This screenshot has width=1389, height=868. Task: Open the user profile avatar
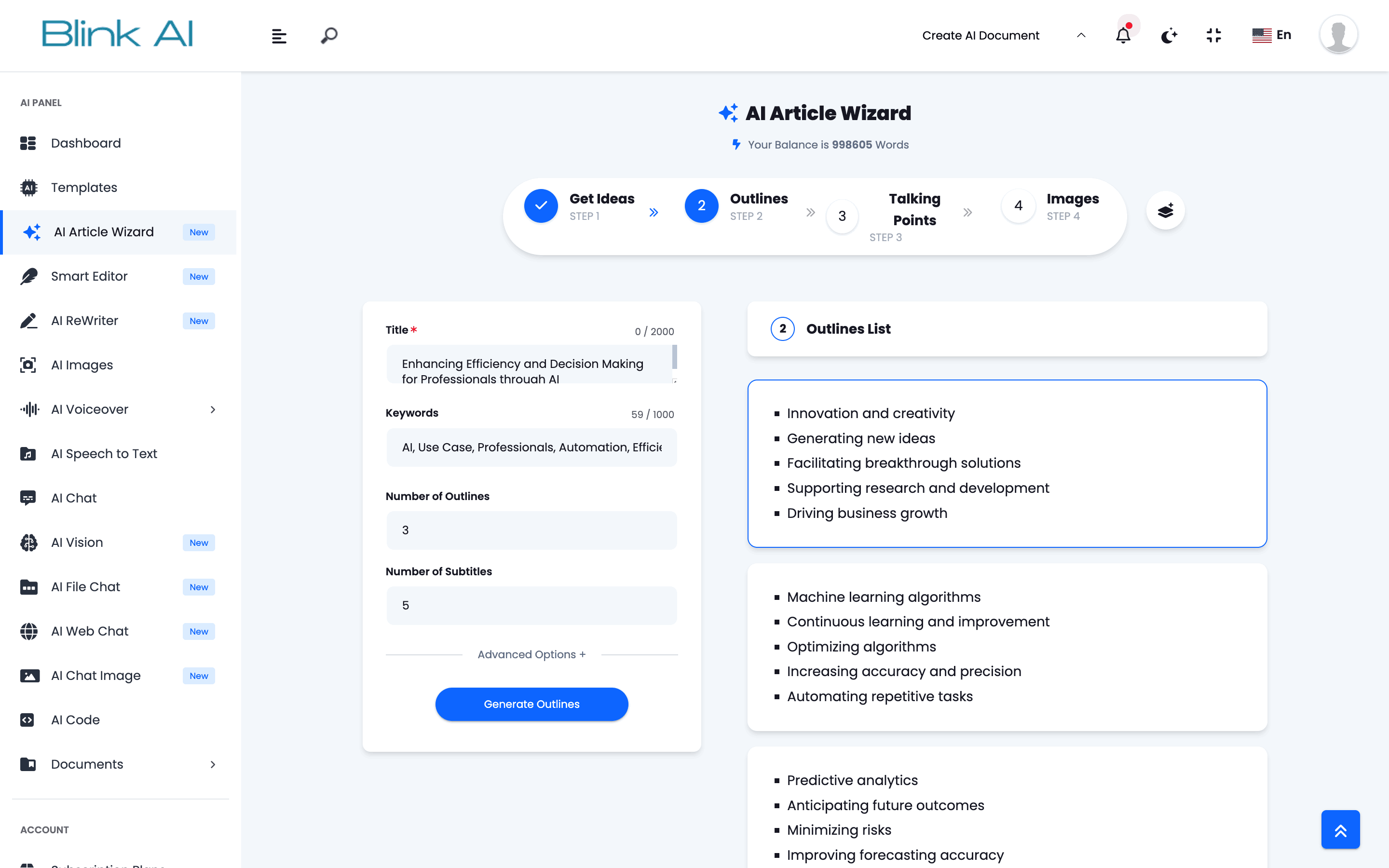1338,35
